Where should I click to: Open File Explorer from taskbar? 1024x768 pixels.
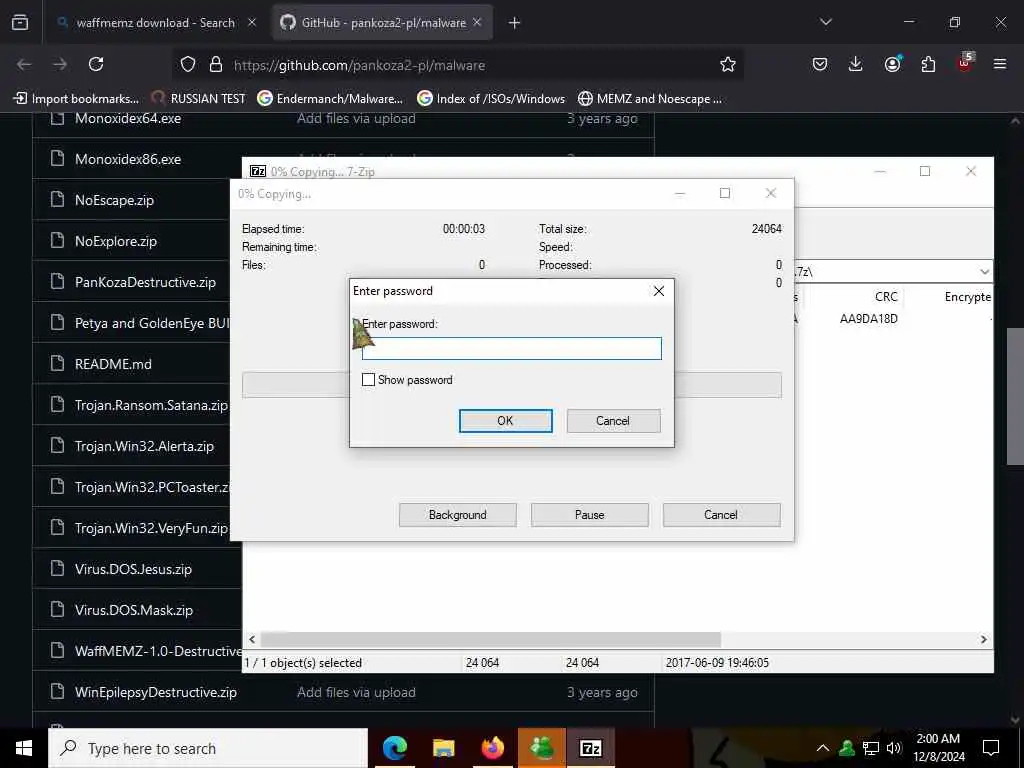[x=443, y=748]
